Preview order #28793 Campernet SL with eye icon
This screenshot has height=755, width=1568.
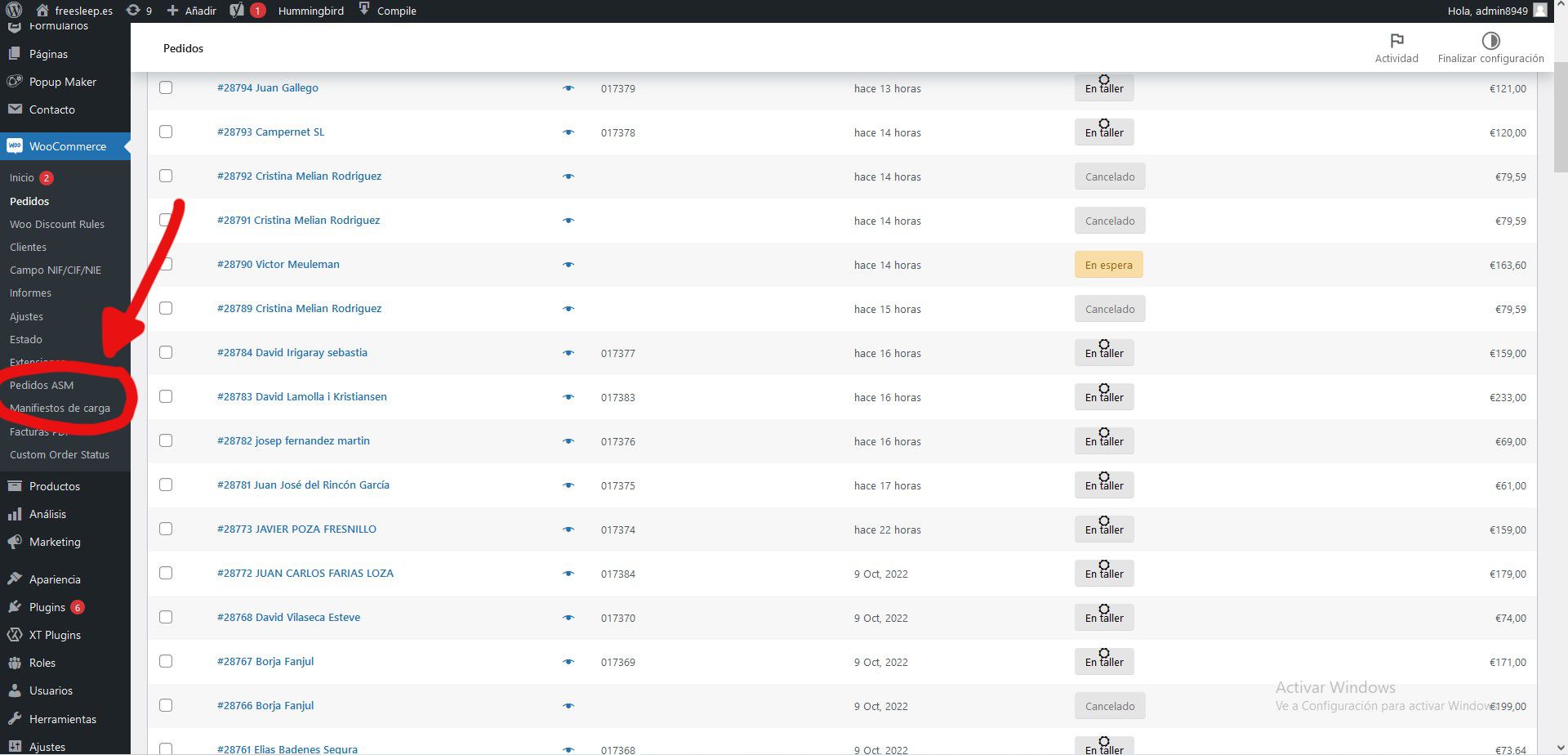(568, 132)
